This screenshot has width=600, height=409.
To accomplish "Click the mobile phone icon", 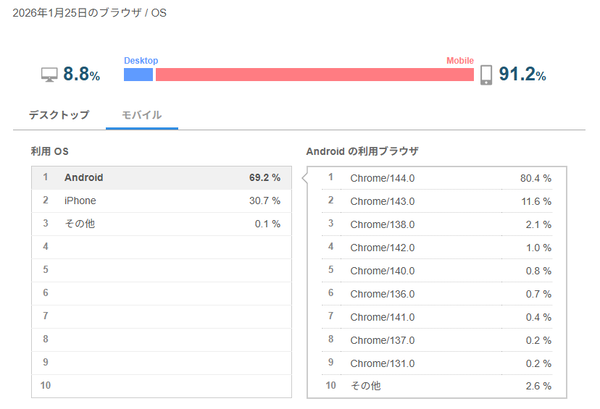I will pyautogui.click(x=487, y=74).
